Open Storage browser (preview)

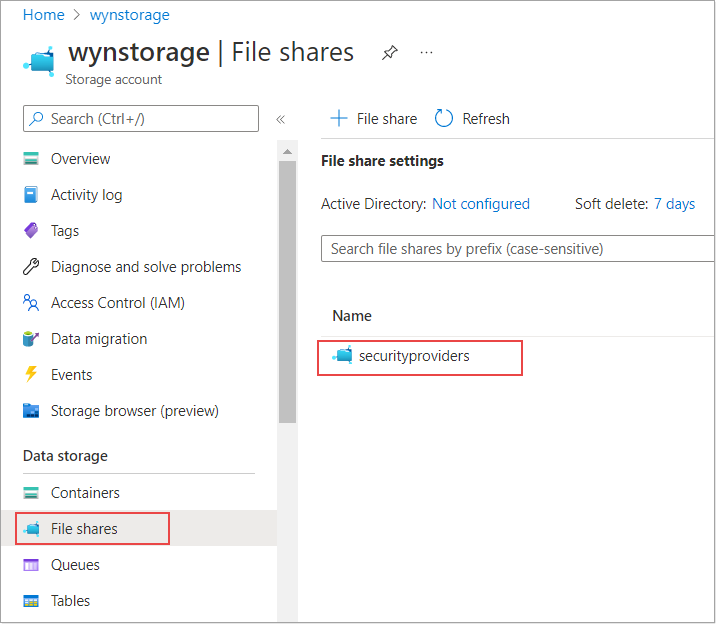point(135,411)
